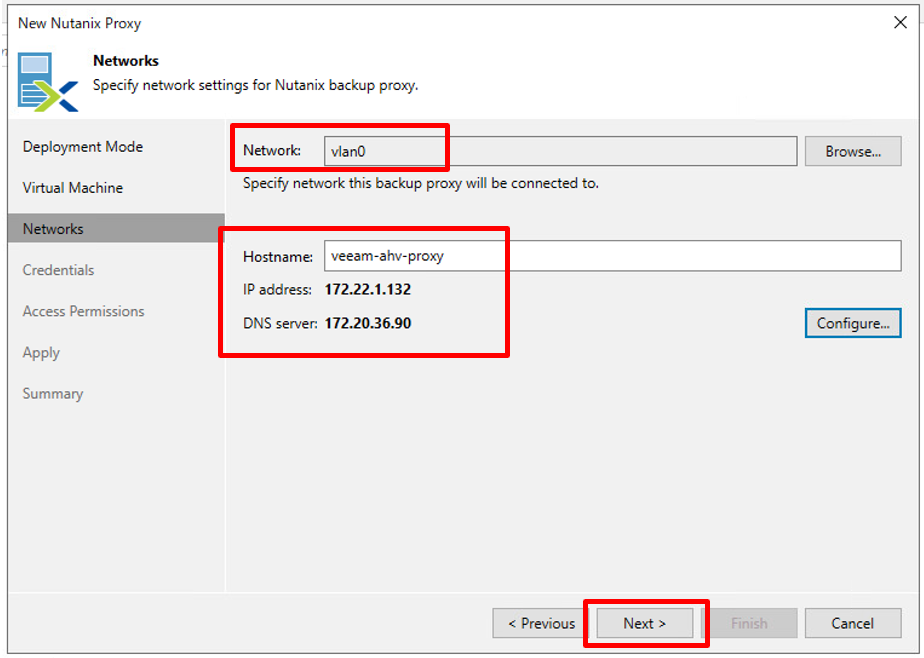Click the bold Networks page heading

coord(126,61)
